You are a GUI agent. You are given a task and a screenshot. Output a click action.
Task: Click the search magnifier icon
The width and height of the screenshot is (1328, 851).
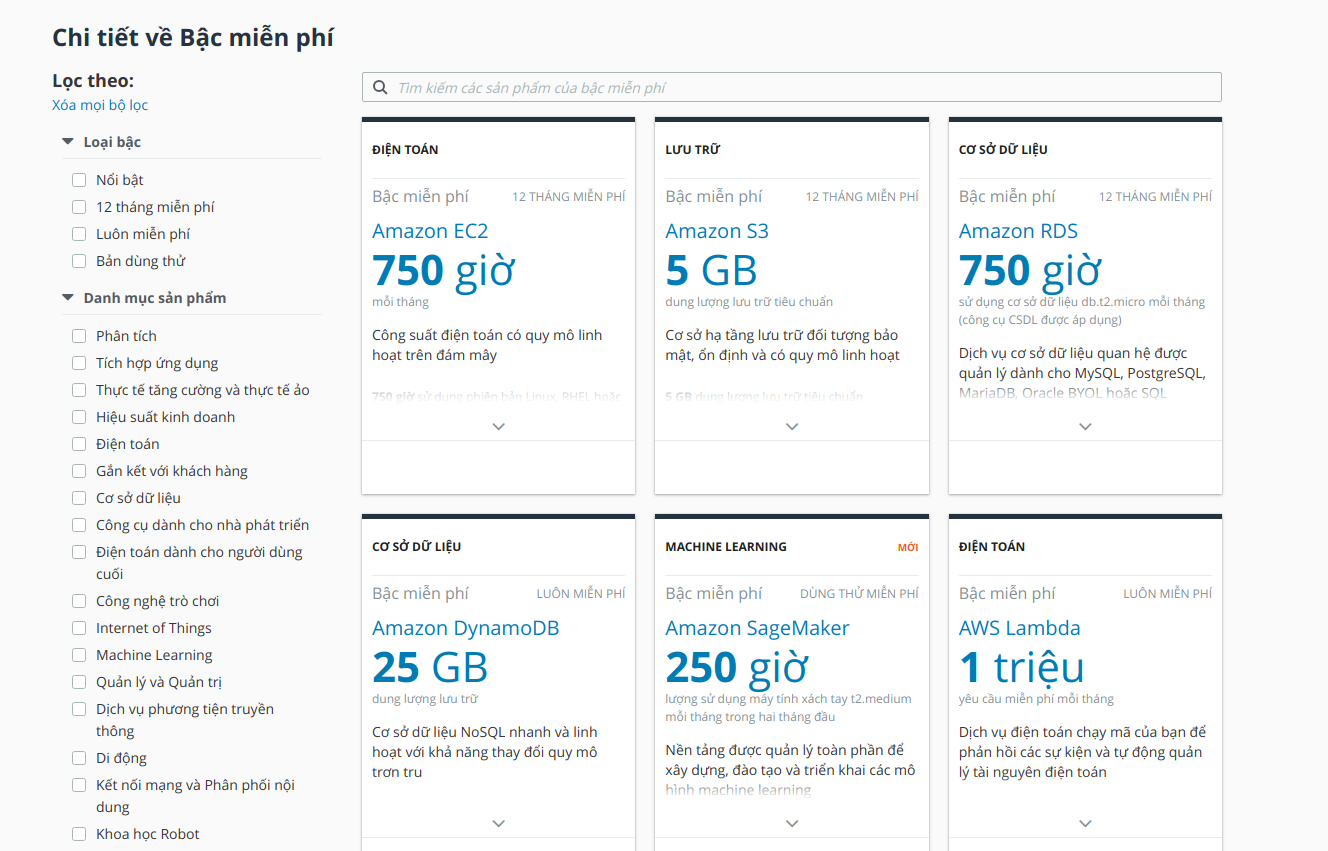pyautogui.click(x=380, y=88)
